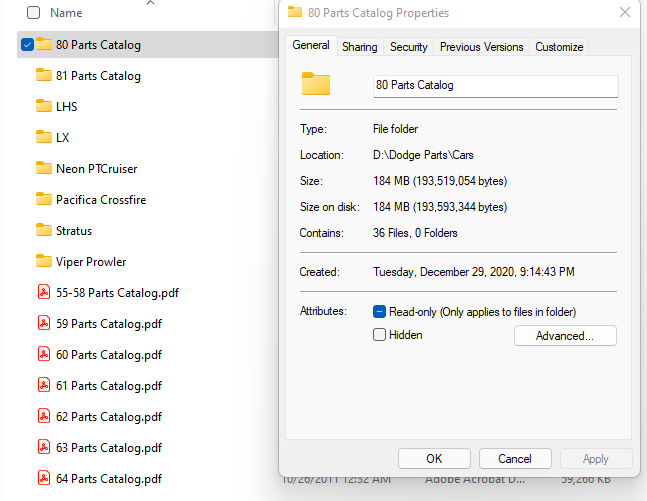Screen dimensions: 647x501
Task: Click PDF icon of 55-58 Parts Catalog.pdf
Action: [x=44, y=292]
